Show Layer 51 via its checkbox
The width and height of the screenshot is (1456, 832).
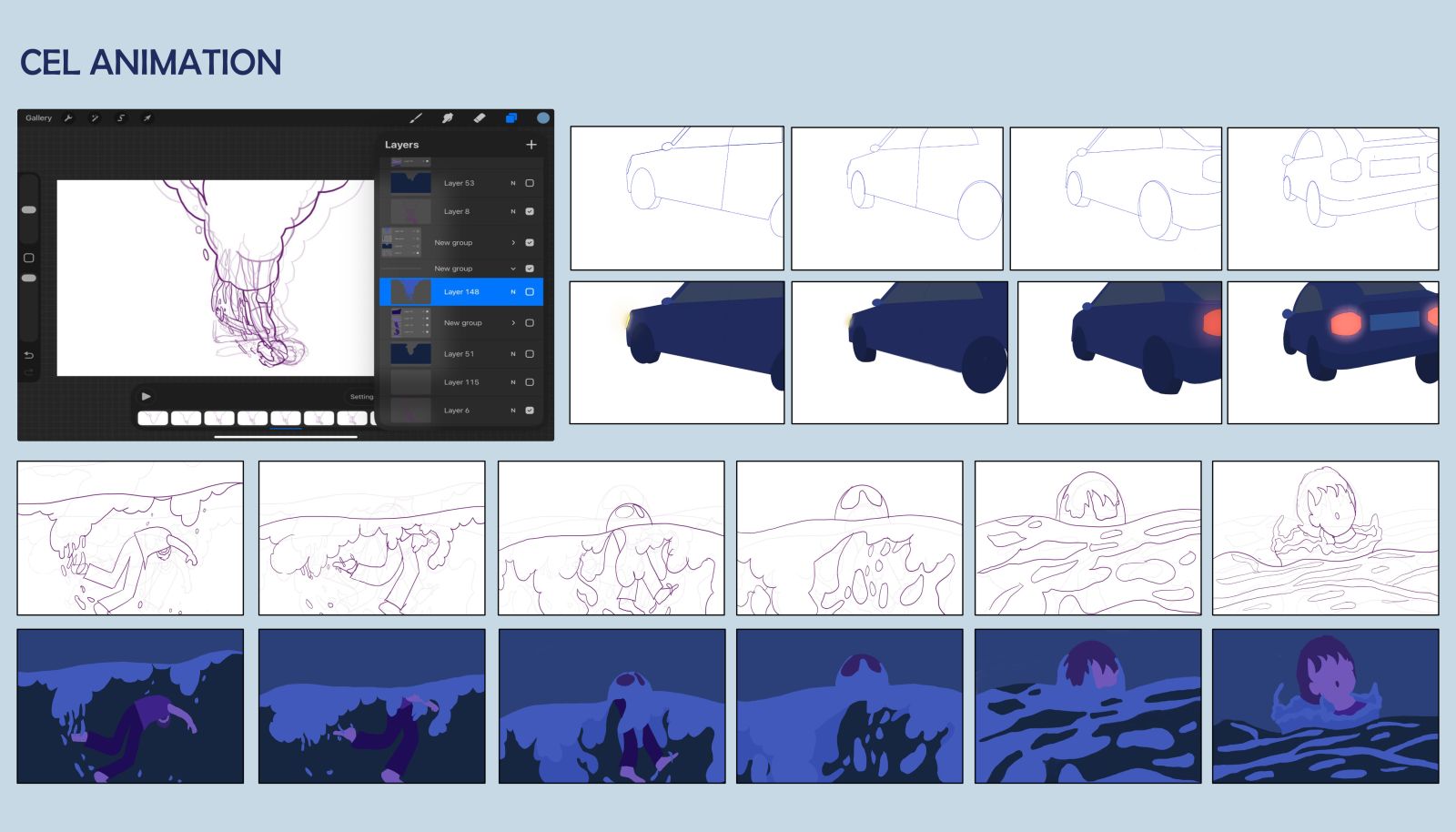point(530,354)
